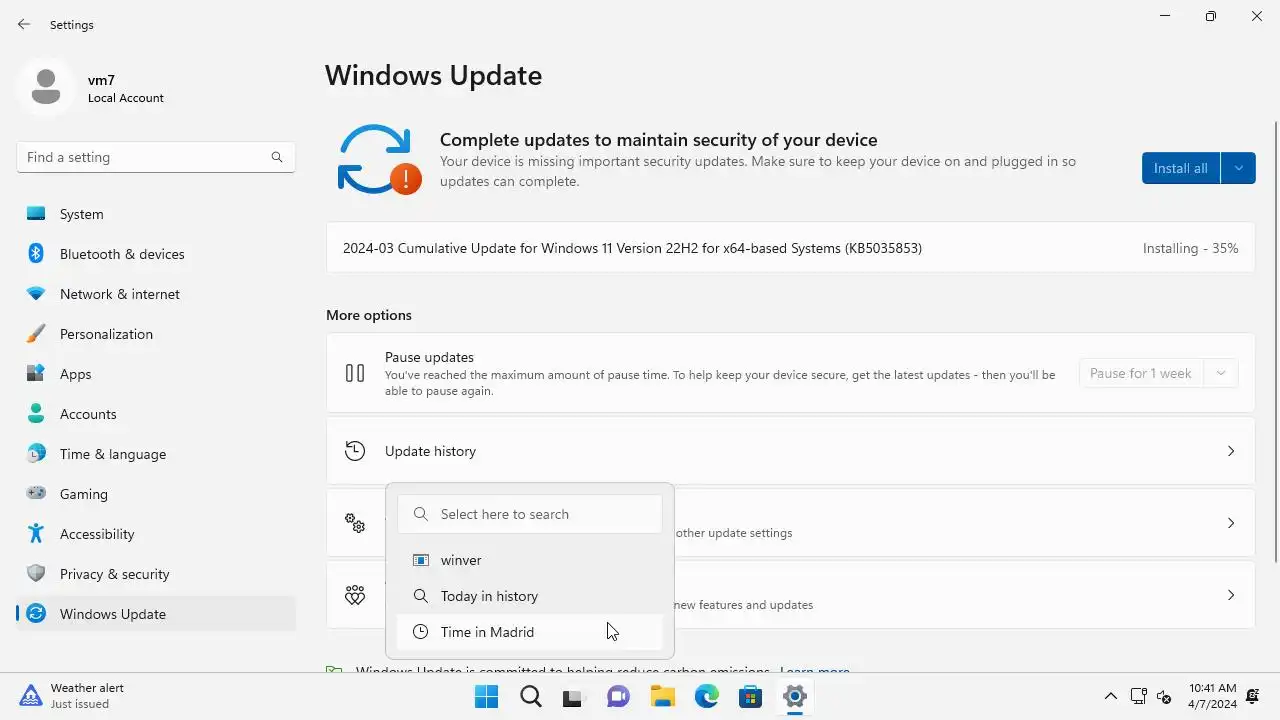Open Privacy & security settings
The width and height of the screenshot is (1280, 720).
tap(156, 574)
